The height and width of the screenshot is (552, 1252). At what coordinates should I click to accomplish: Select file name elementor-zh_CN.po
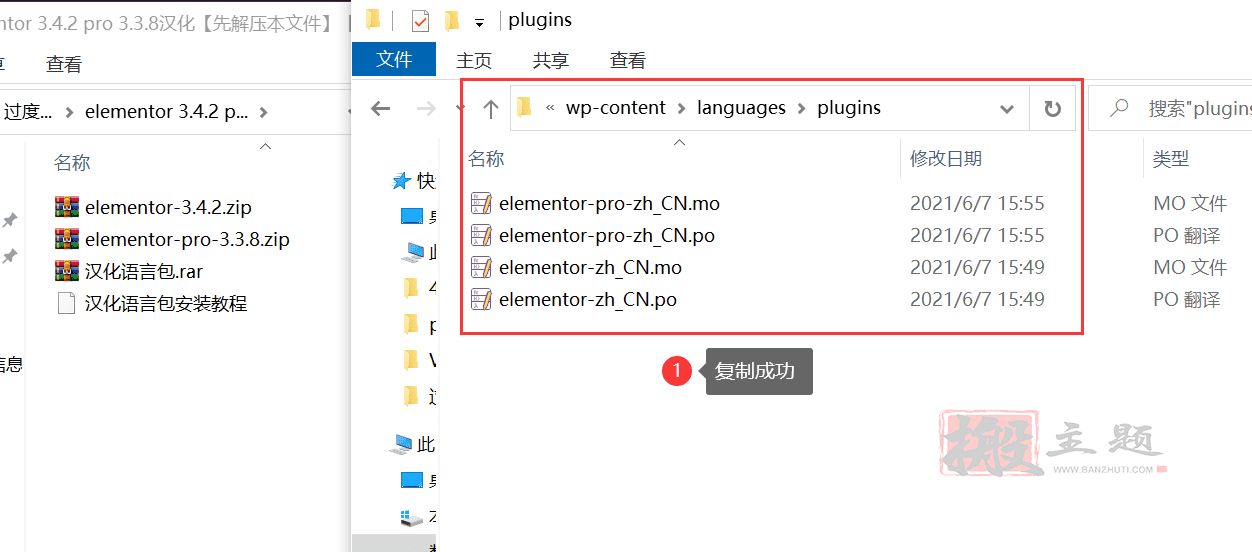[588, 299]
